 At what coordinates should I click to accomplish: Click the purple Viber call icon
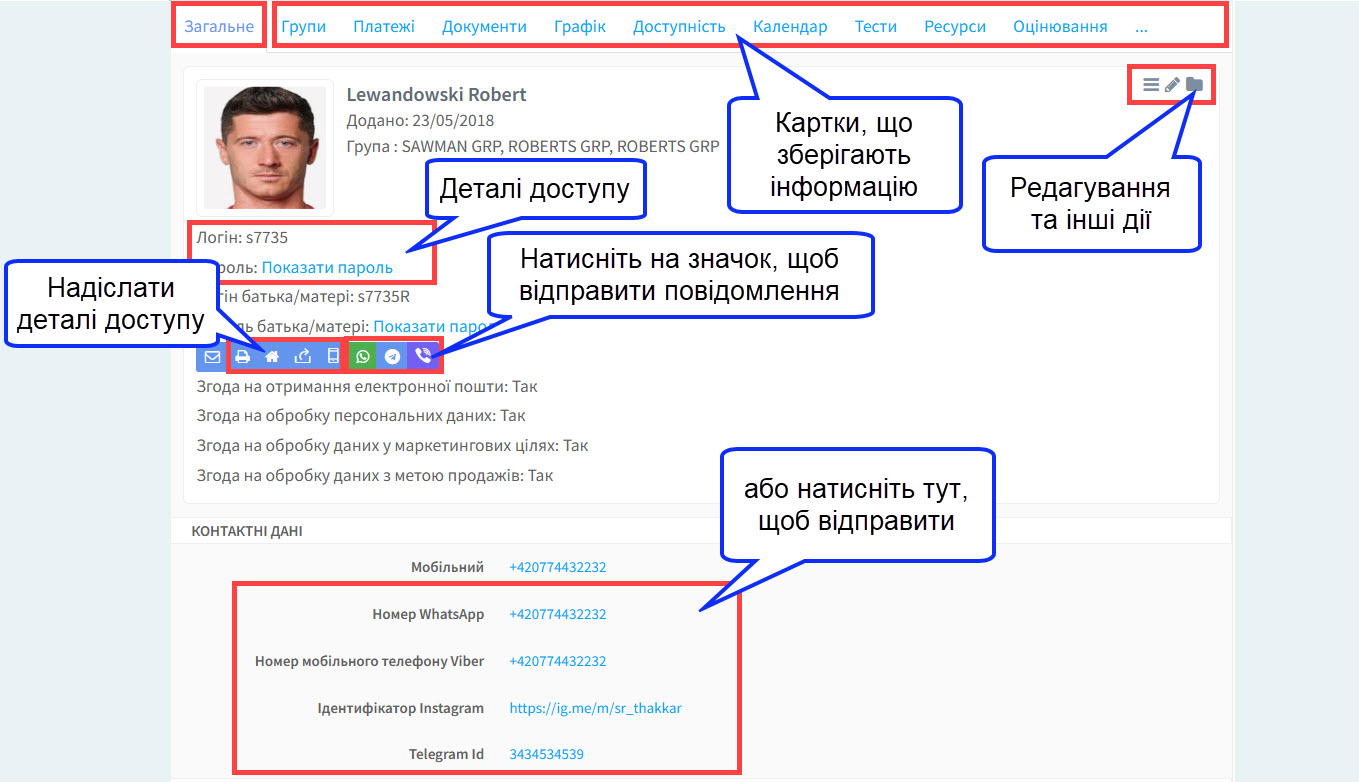pyautogui.click(x=421, y=355)
